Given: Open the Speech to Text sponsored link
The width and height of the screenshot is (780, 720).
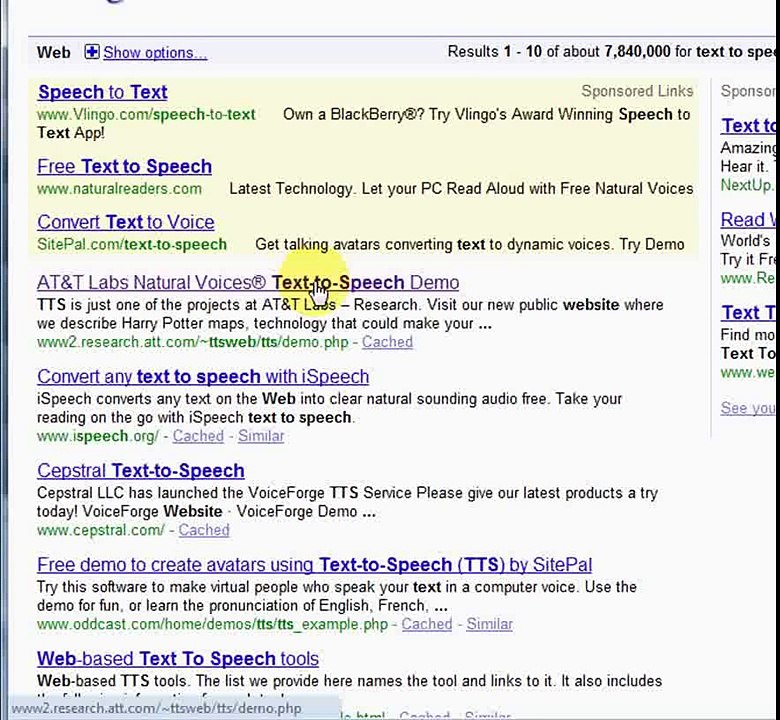Looking at the screenshot, I should [102, 92].
